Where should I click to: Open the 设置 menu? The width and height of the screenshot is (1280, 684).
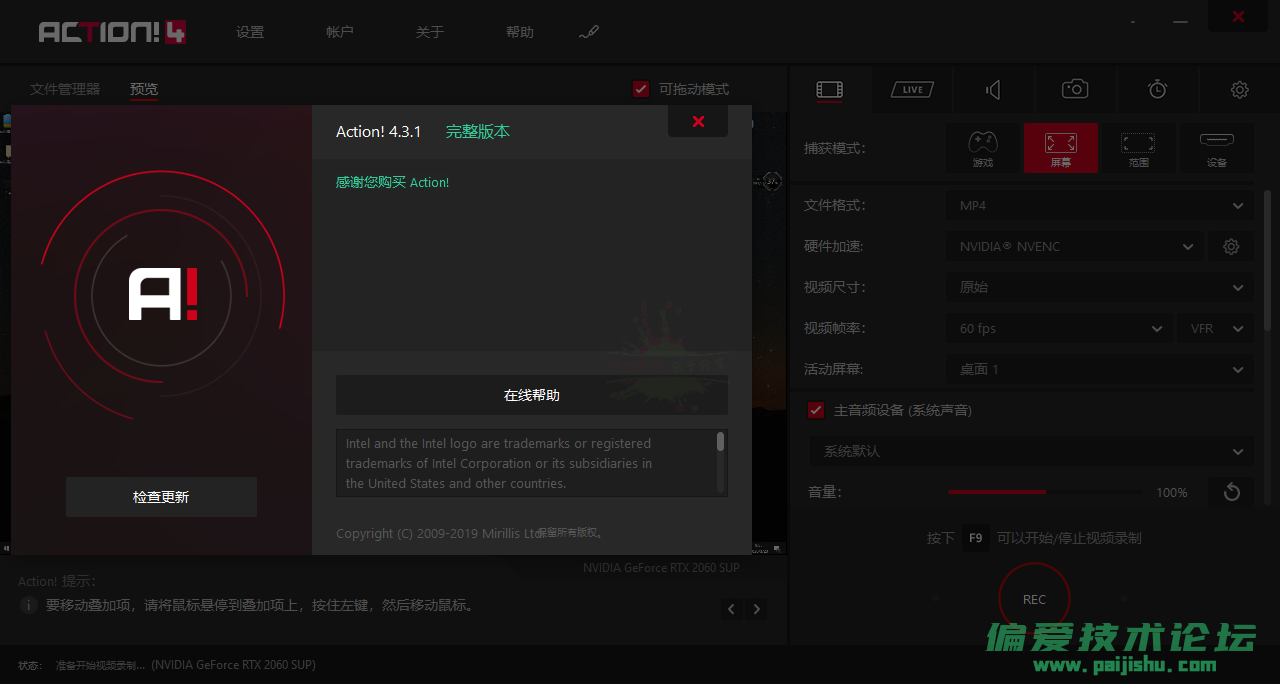(250, 32)
